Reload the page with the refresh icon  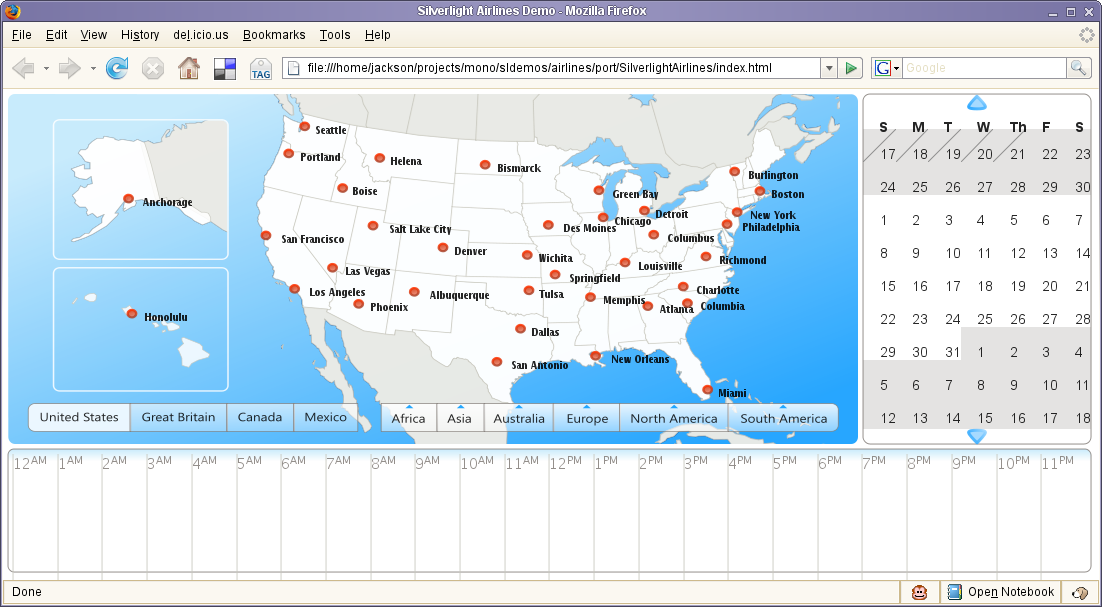[117, 68]
